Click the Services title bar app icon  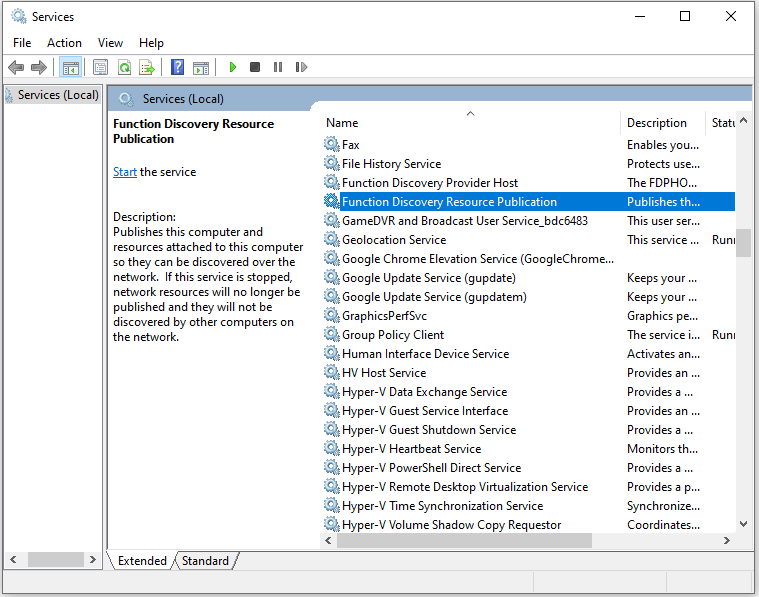(x=19, y=16)
